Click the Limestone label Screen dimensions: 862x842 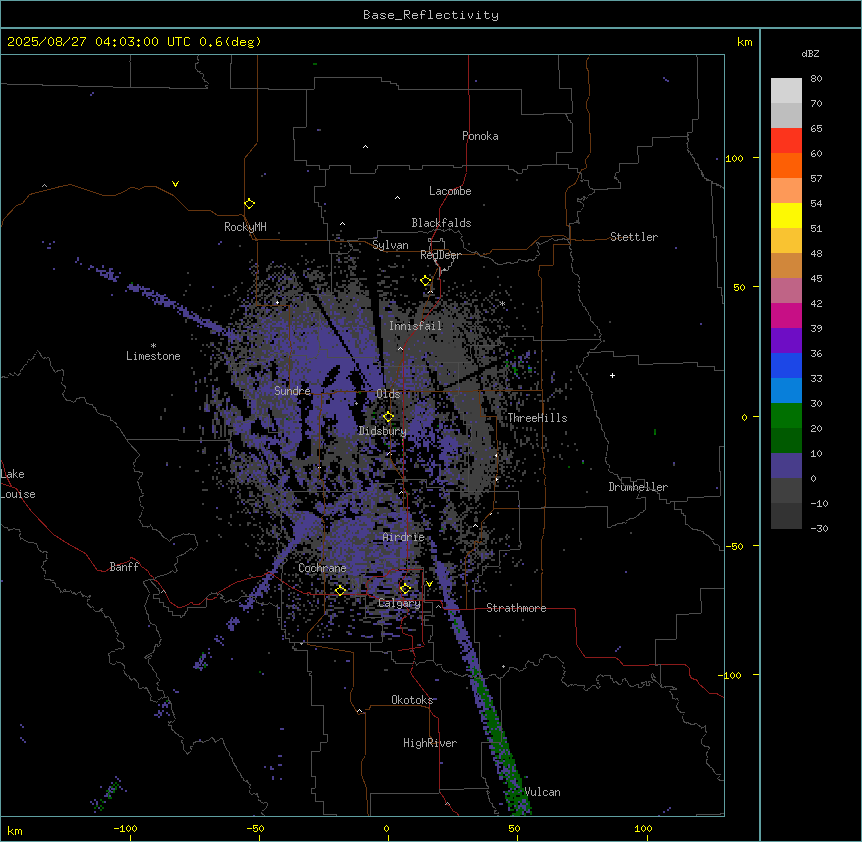coord(153,356)
